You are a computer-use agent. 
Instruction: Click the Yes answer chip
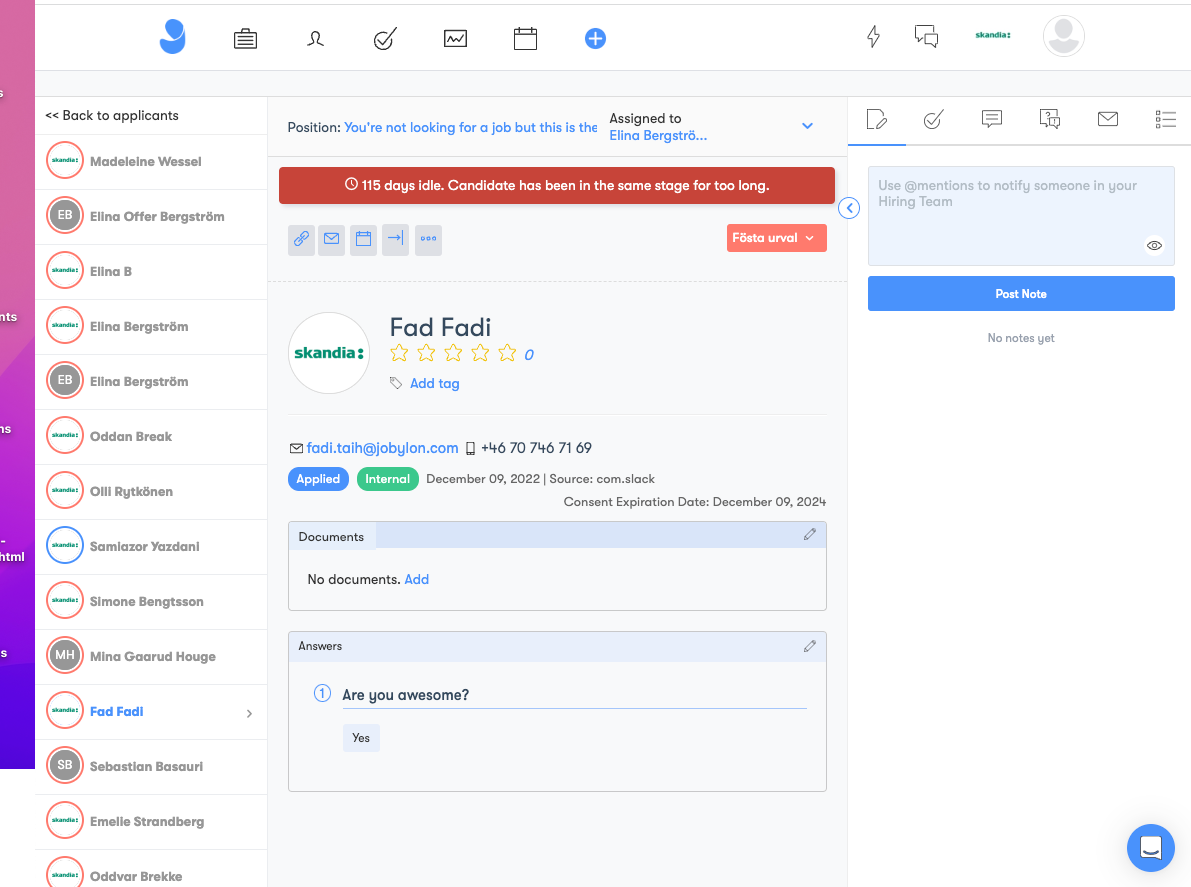click(361, 738)
